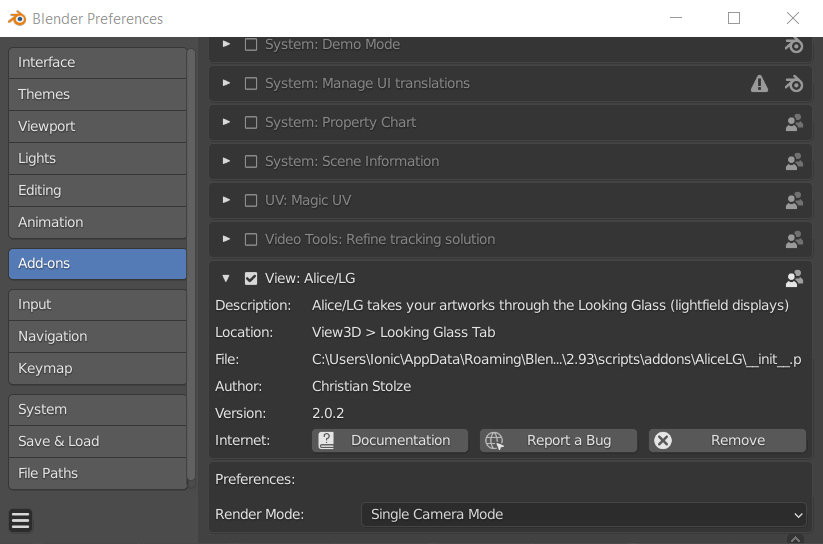
Task: Click the community icon on Magic UV row
Action: [x=794, y=201]
